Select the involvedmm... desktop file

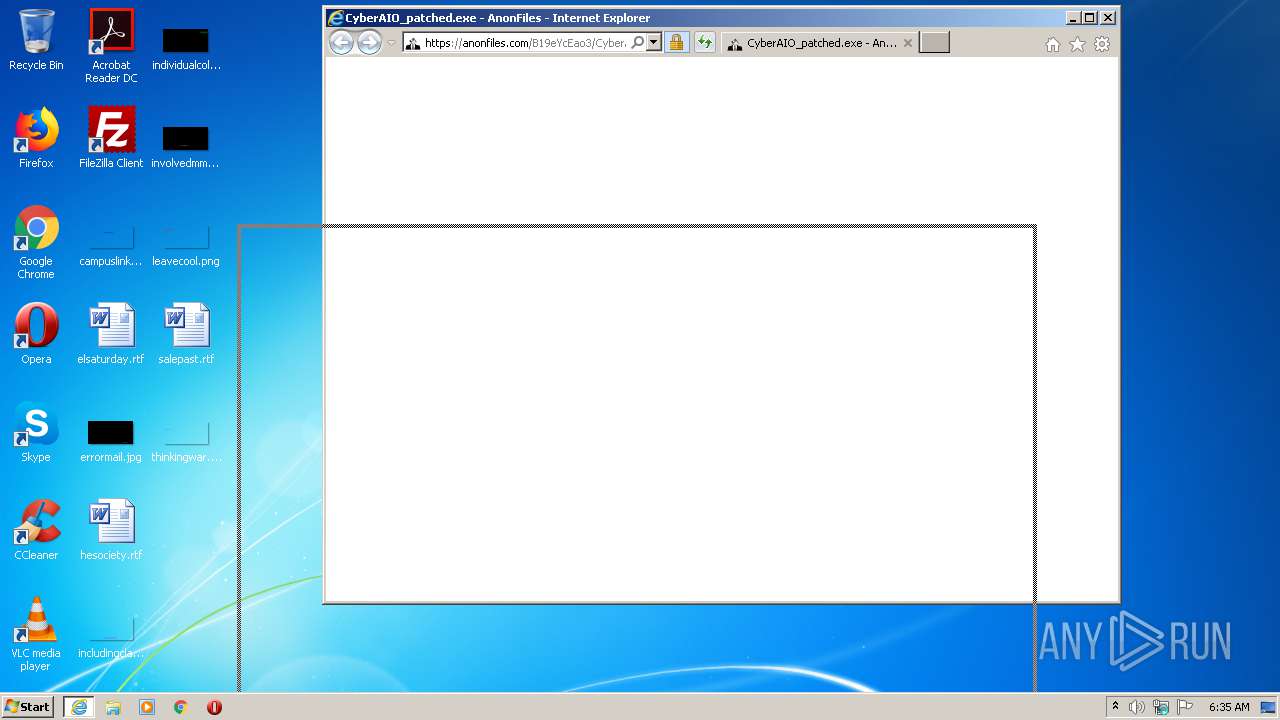coord(186,147)
